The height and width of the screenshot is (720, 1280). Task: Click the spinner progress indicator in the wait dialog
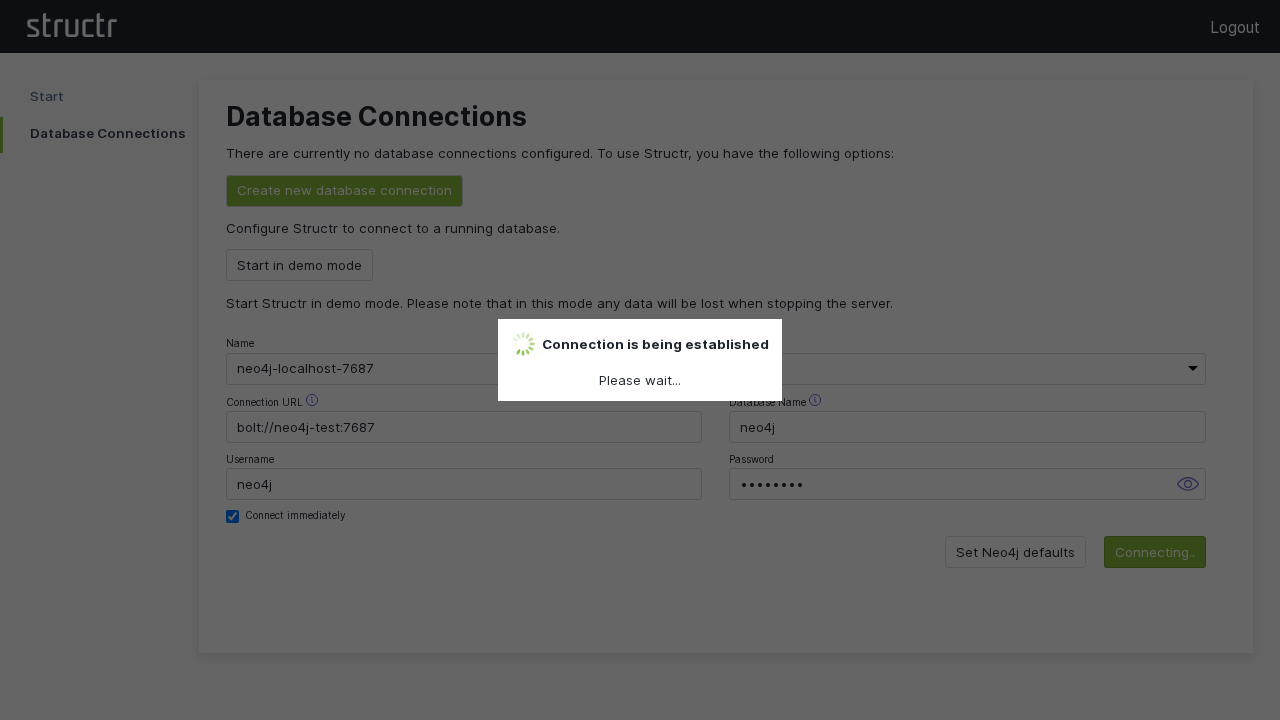click(x=523, y=344)
